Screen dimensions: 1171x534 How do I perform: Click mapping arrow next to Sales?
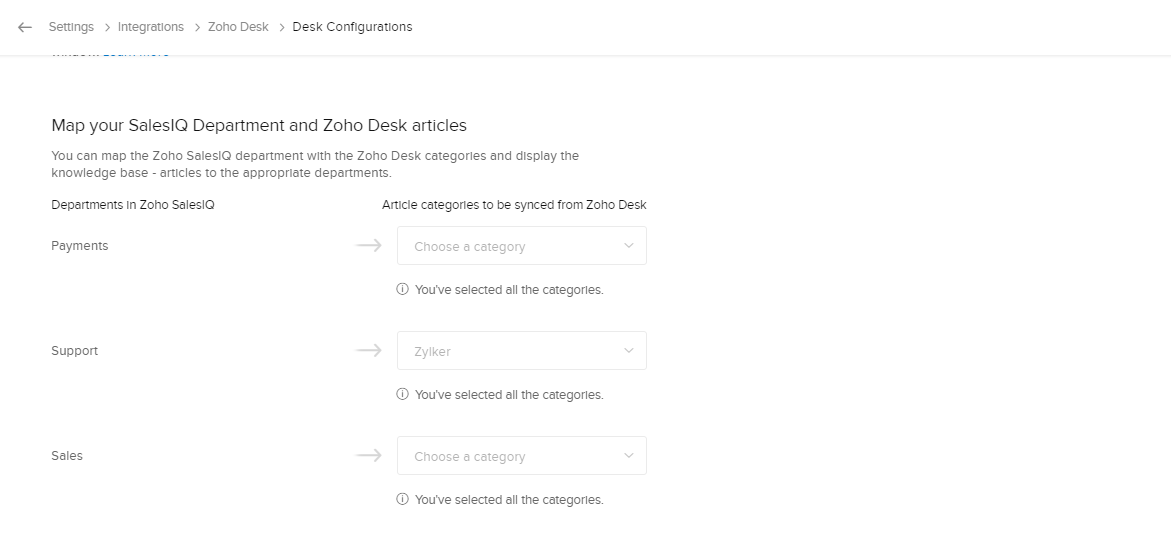click(x=368, y=455)
